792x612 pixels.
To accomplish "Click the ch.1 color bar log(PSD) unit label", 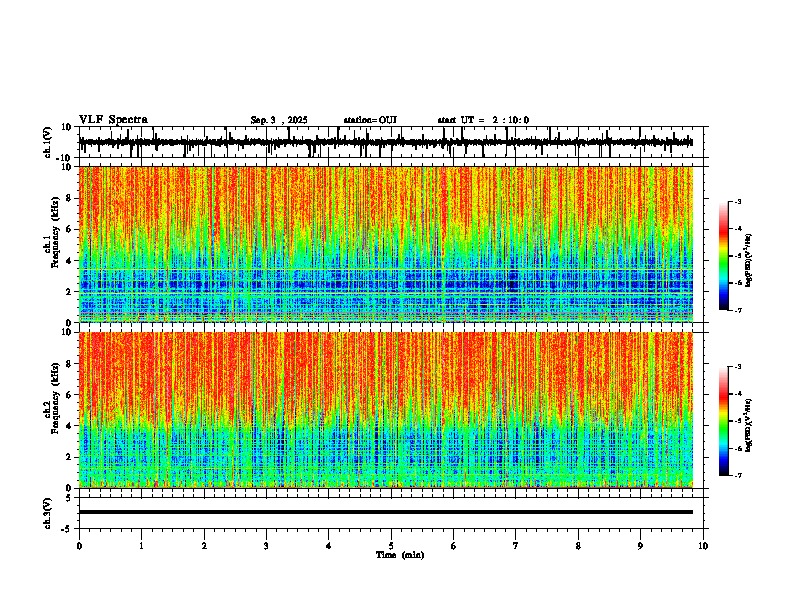I will (749, 260).
